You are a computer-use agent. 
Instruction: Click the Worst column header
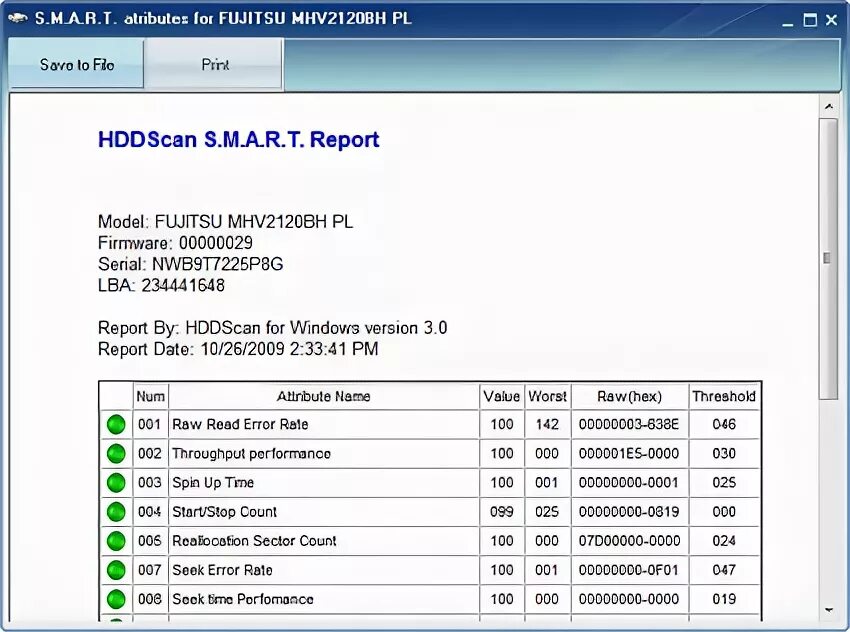coord(548,396)
